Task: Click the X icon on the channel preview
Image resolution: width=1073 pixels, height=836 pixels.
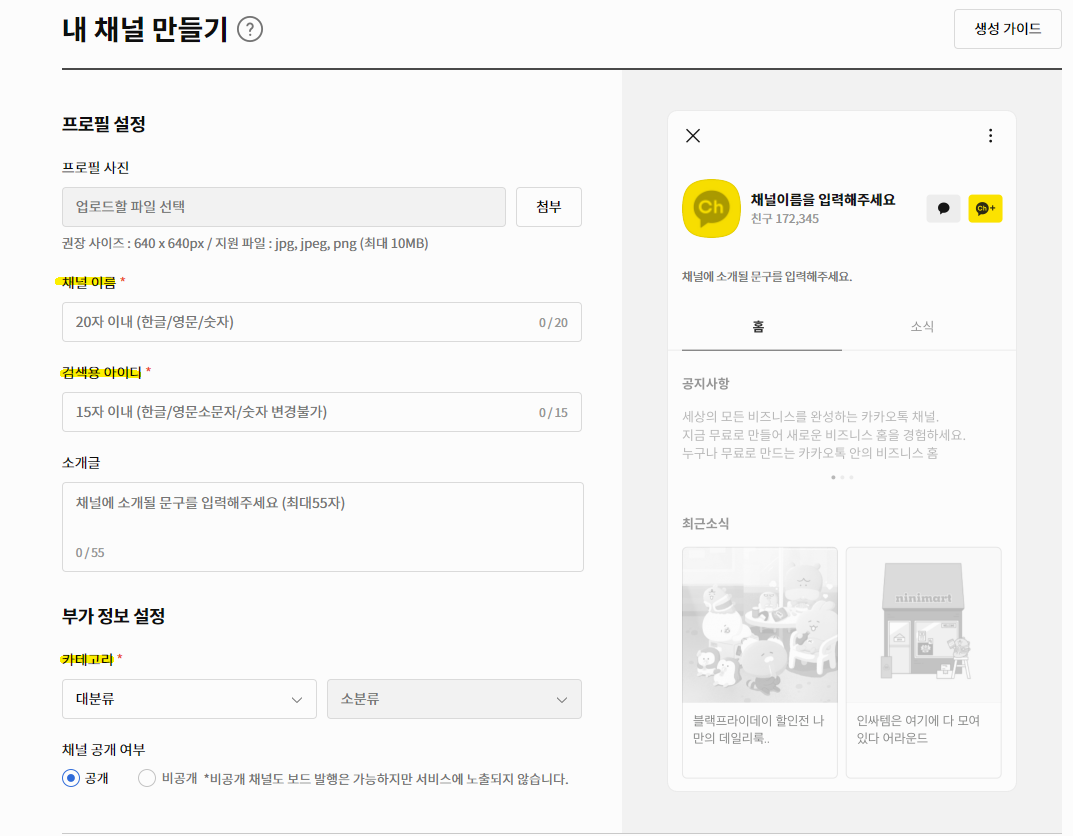Action: (x=693, y=135)
